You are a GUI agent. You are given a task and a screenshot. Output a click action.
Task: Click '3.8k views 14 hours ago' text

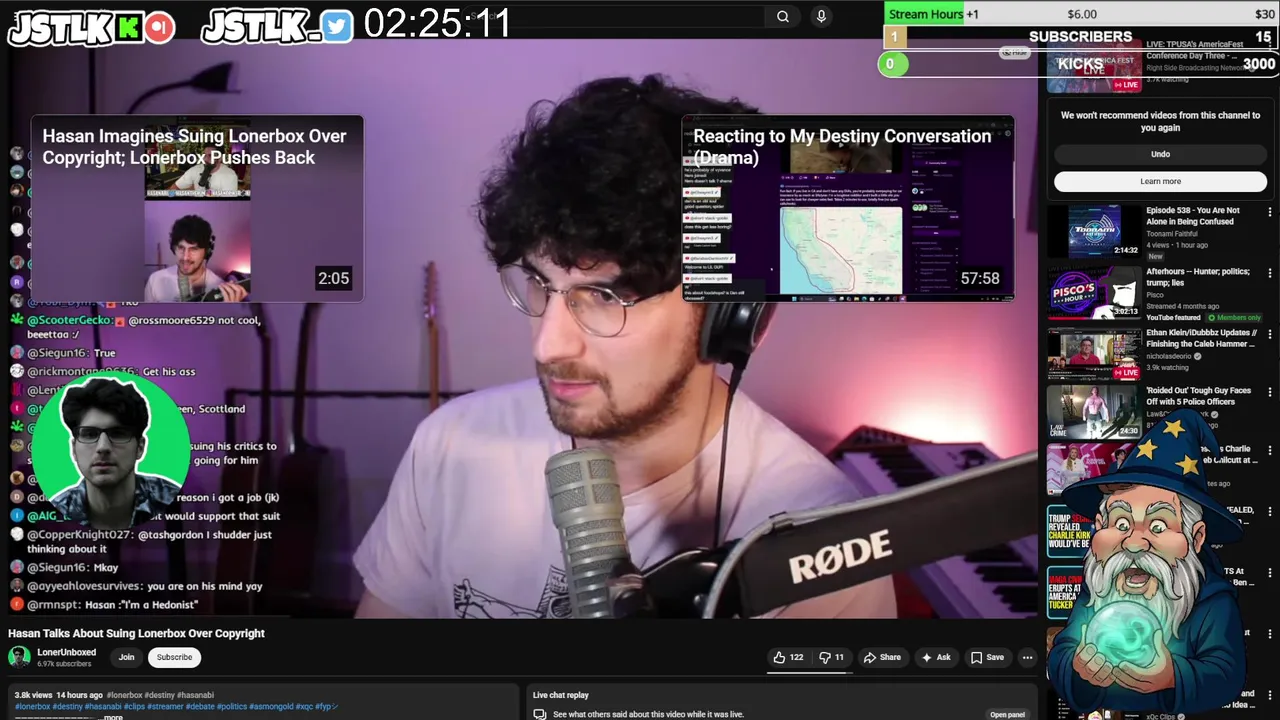58,695
